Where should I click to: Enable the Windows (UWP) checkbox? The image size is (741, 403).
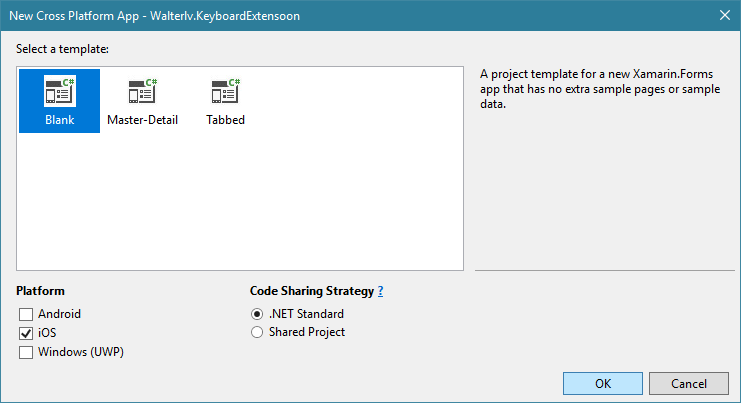coord(26,352)
